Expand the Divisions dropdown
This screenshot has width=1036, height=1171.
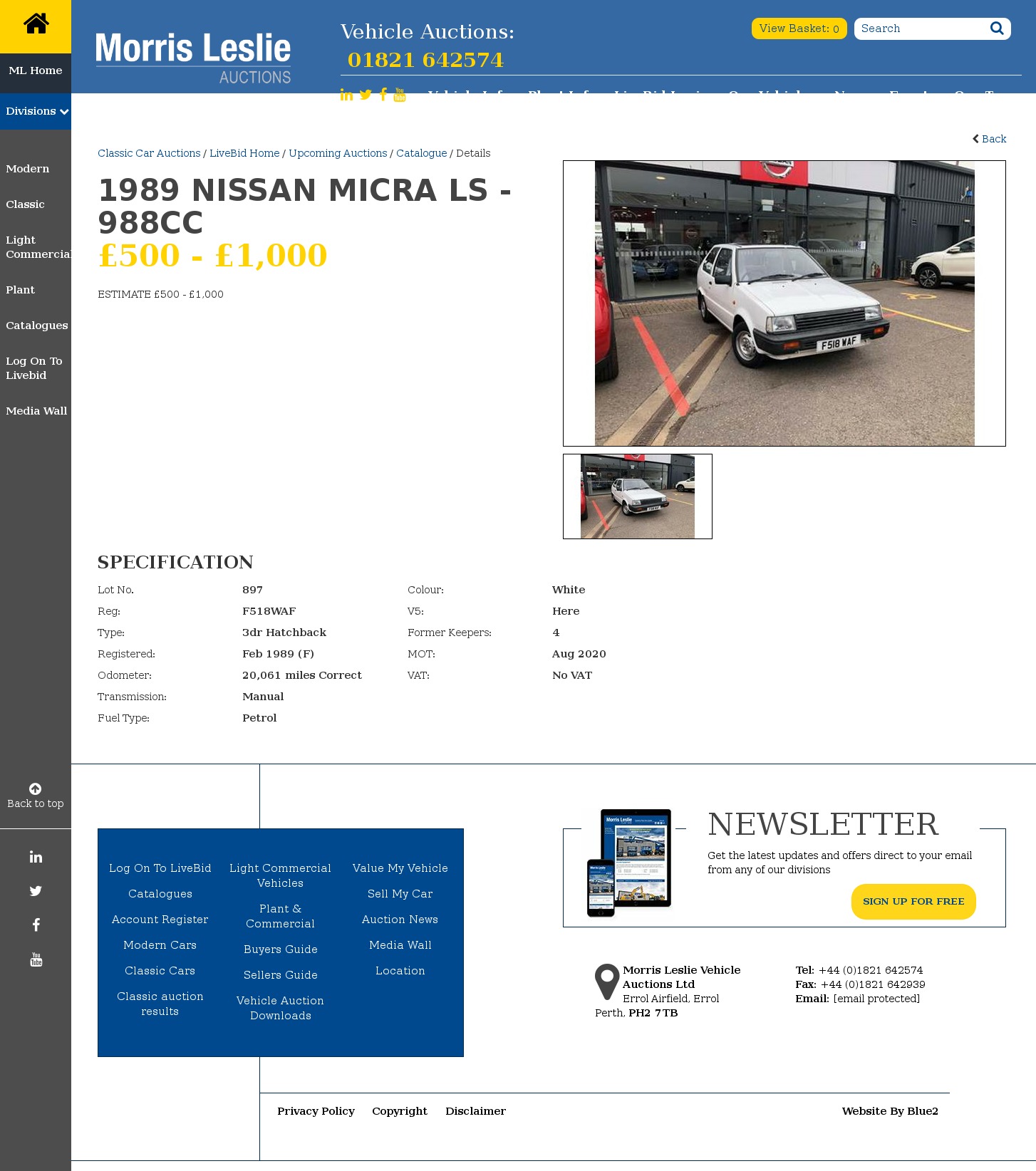coord(36,111)
